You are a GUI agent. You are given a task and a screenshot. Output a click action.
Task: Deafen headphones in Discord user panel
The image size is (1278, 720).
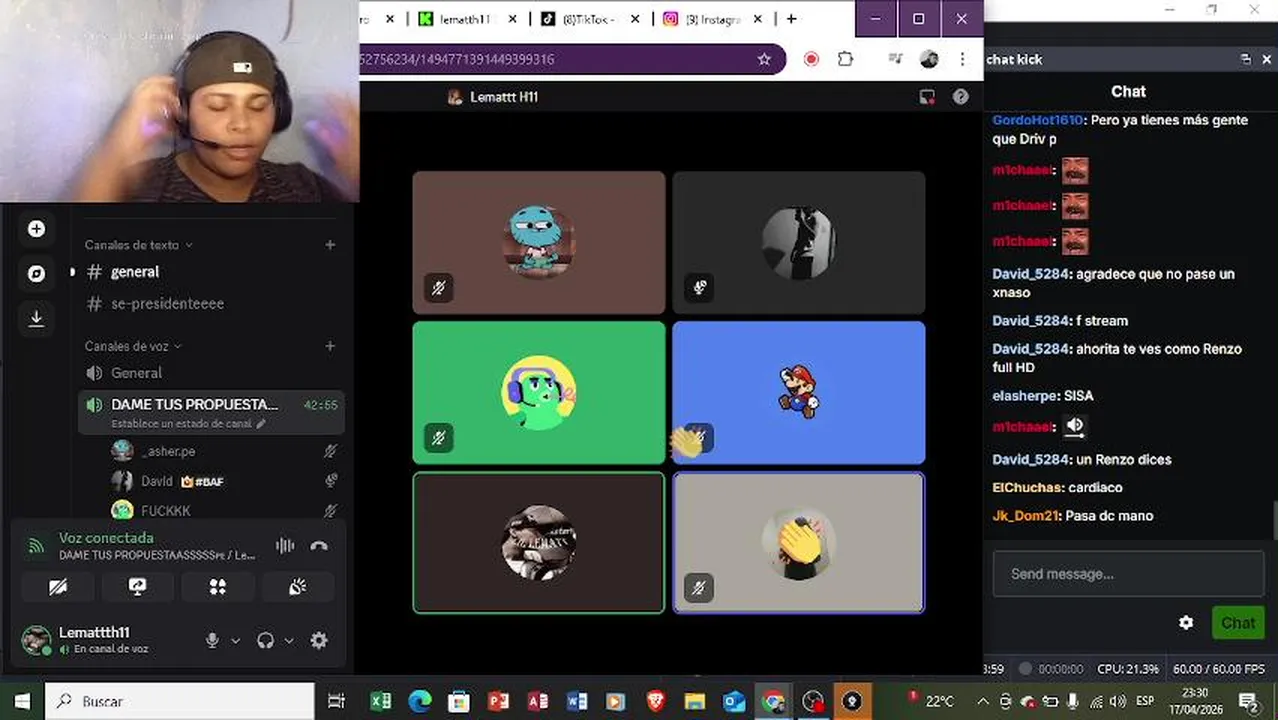pyautogui.click(x=265, y=641)
